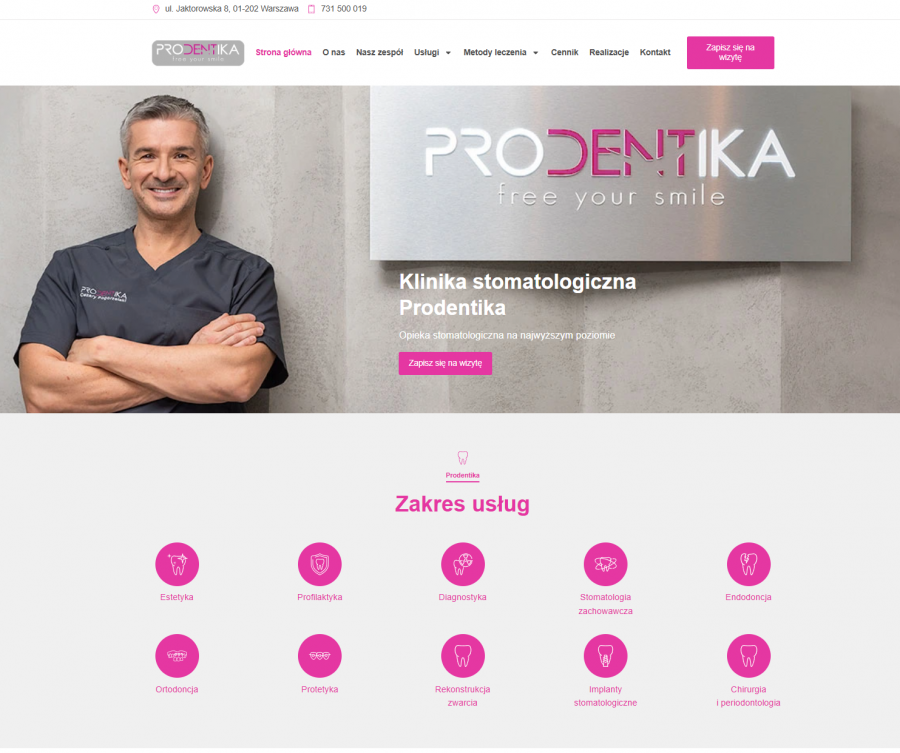Open the Implanty stomatologiczne icon

point(606,656)
